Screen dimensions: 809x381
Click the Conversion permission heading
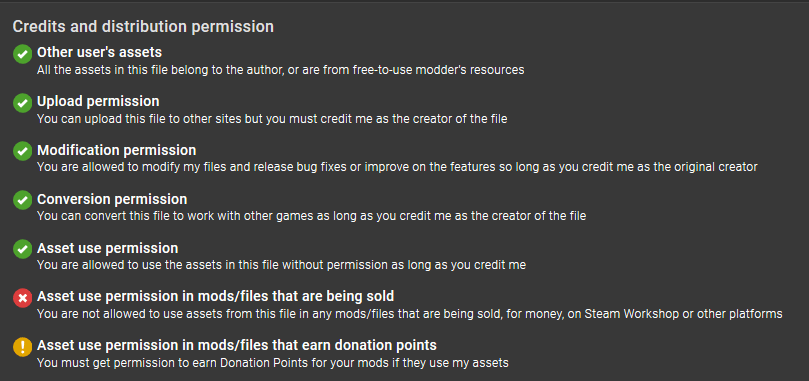coord(112,199)
